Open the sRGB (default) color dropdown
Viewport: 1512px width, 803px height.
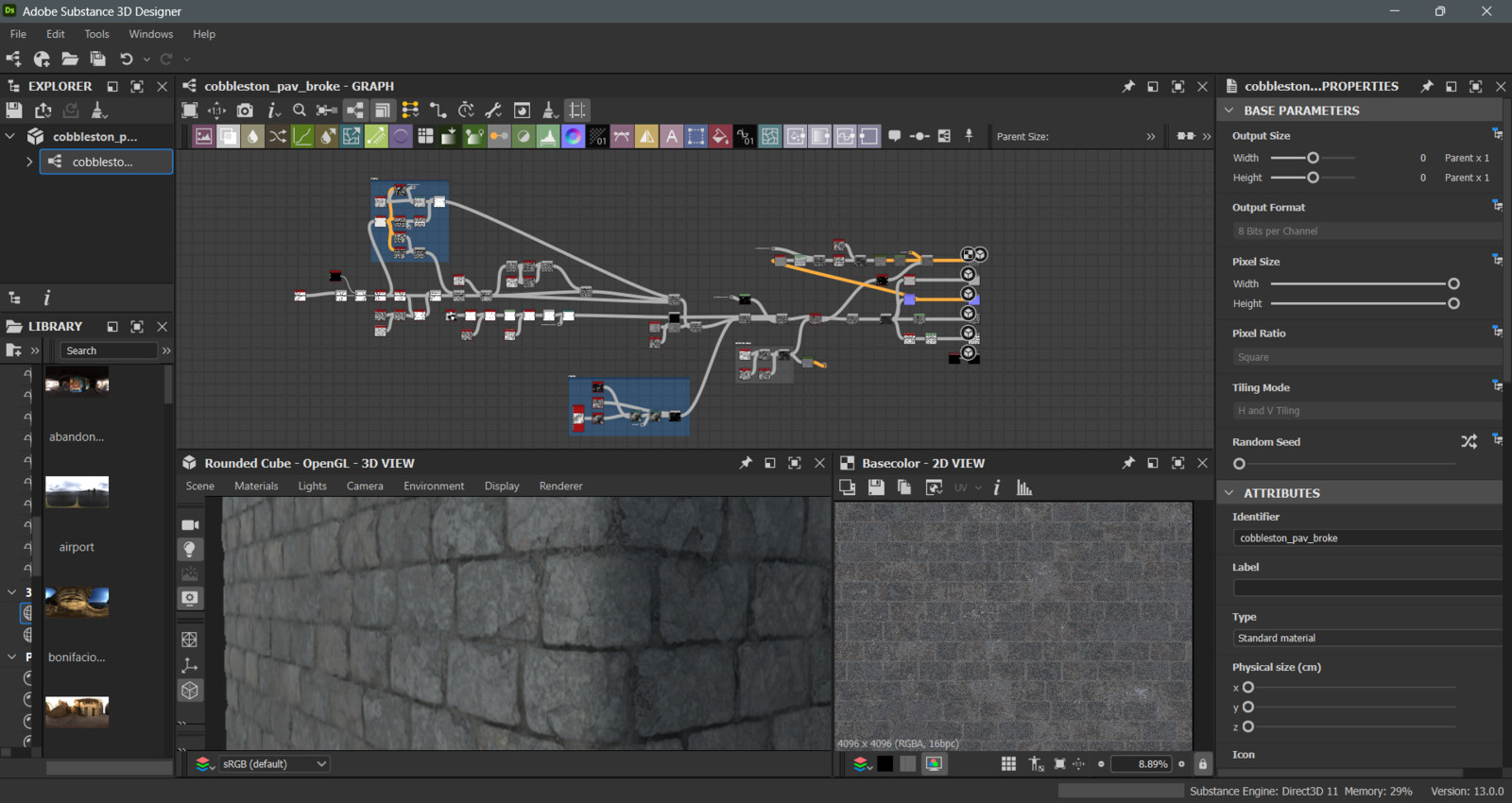274,763
